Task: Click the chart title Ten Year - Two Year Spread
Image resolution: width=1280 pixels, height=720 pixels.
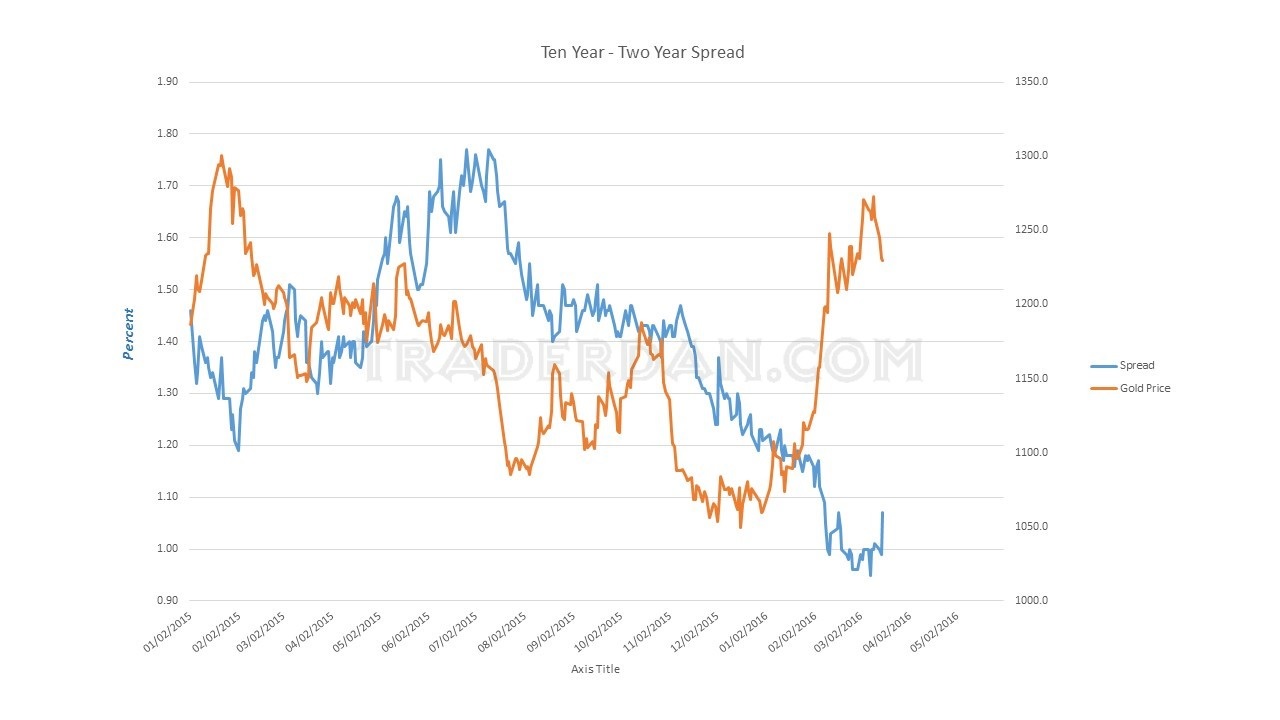Action: pyautogui.click(x=642, y=52)
